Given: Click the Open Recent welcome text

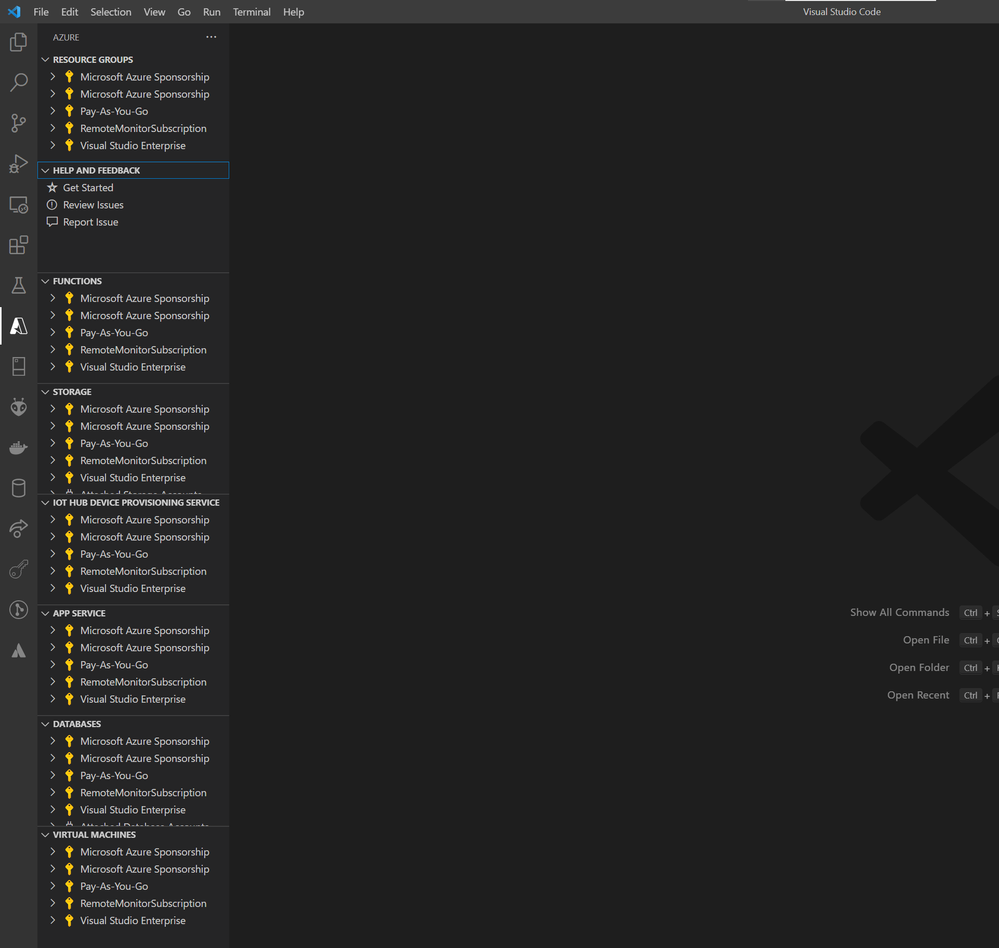Looking at the screenshot, I should point(918,695).
